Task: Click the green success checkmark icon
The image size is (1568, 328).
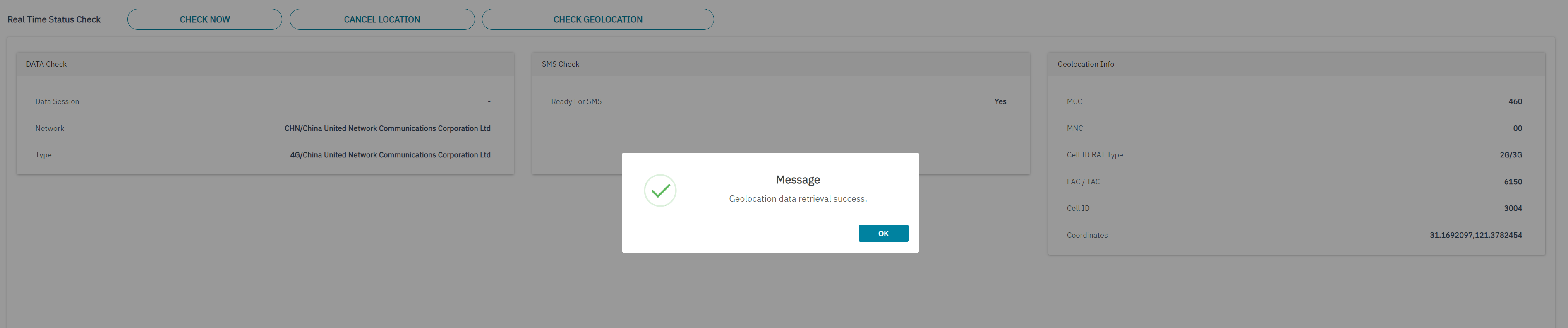Action: pyautogui.click(x=660, y=191)
